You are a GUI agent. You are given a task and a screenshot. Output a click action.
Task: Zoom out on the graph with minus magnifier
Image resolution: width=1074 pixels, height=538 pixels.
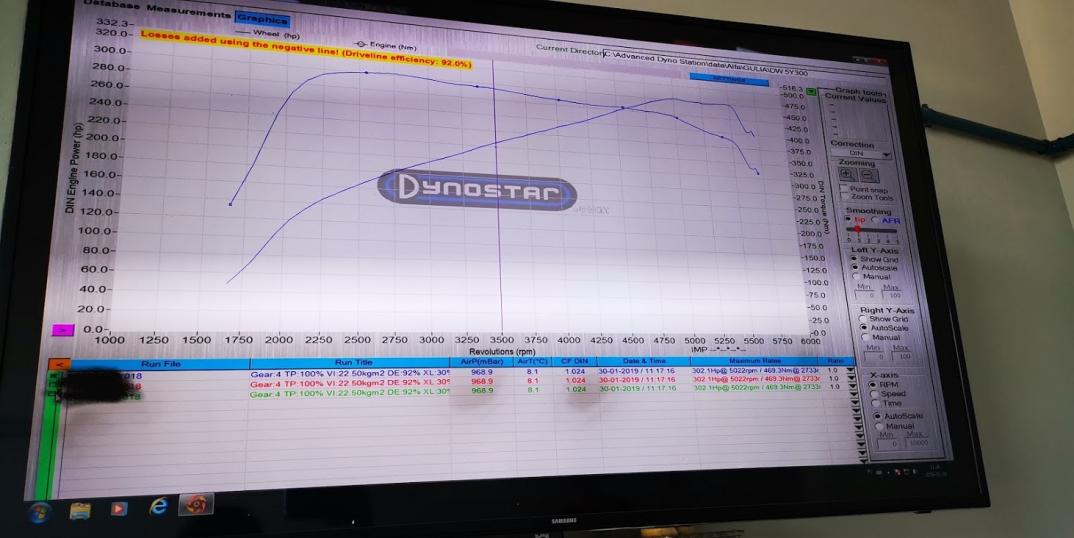(x=869, y=175)
